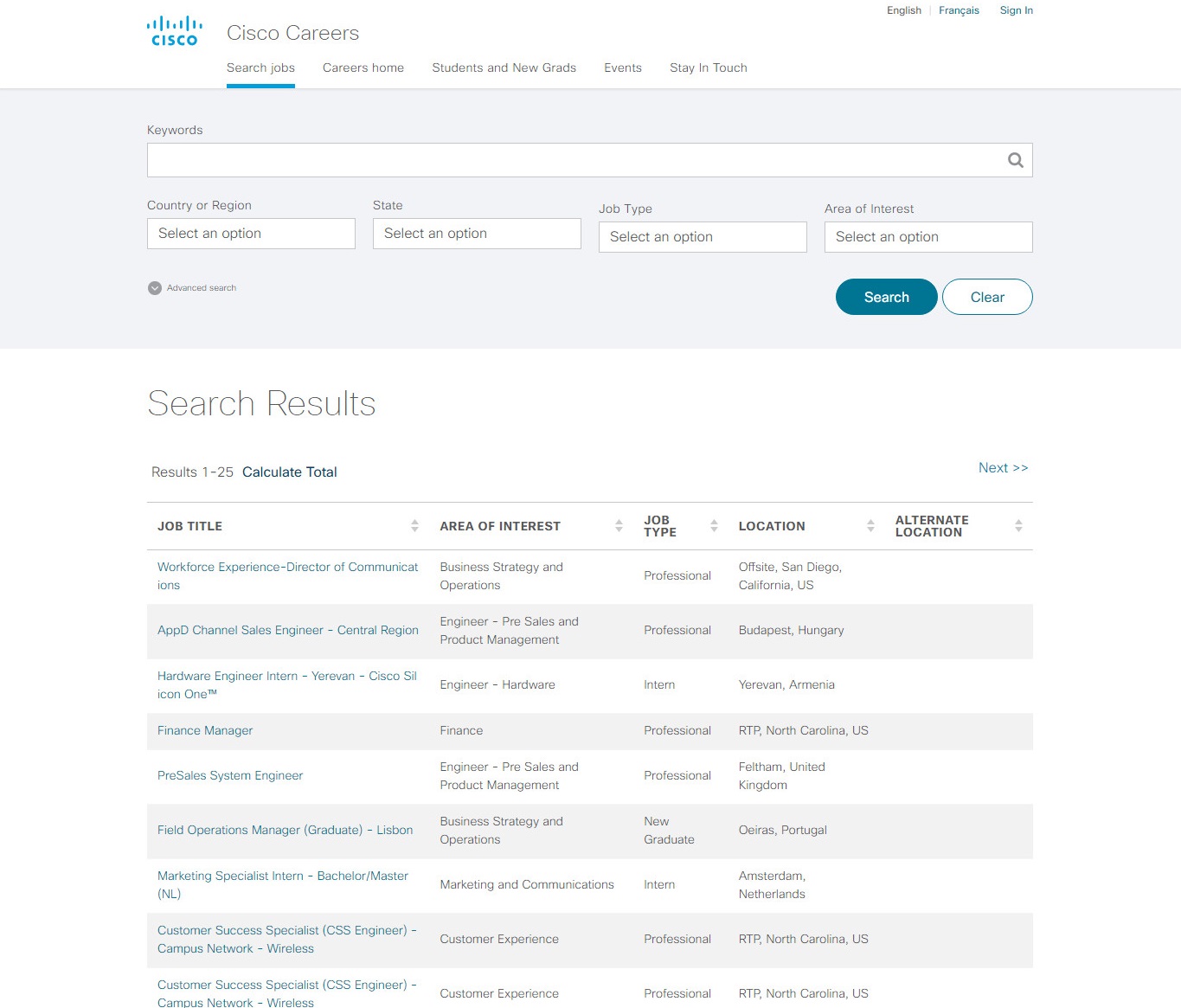This screenshot has height=1008, width=1181.
Task: Click the magnifying glass search icon
Action: click(x=1015, y=160)
